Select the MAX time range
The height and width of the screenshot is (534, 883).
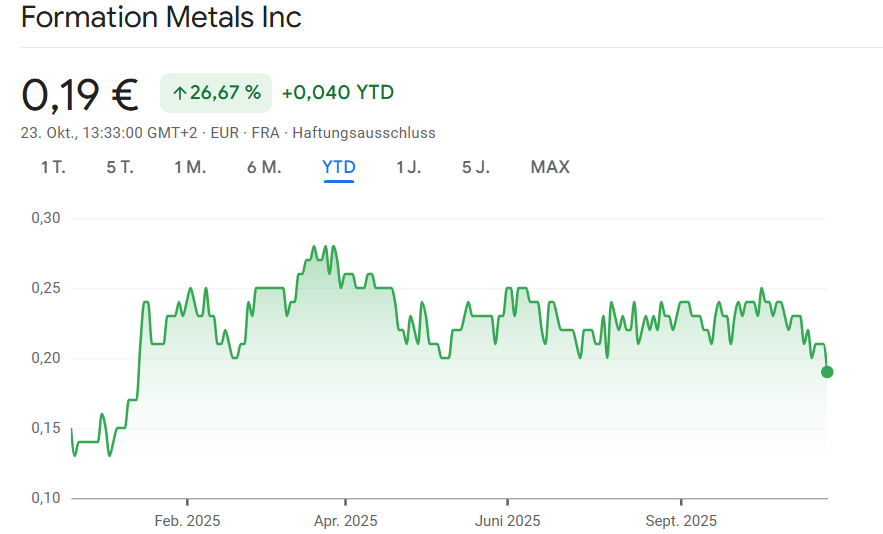pyautogui.click(x=550, y=167)
